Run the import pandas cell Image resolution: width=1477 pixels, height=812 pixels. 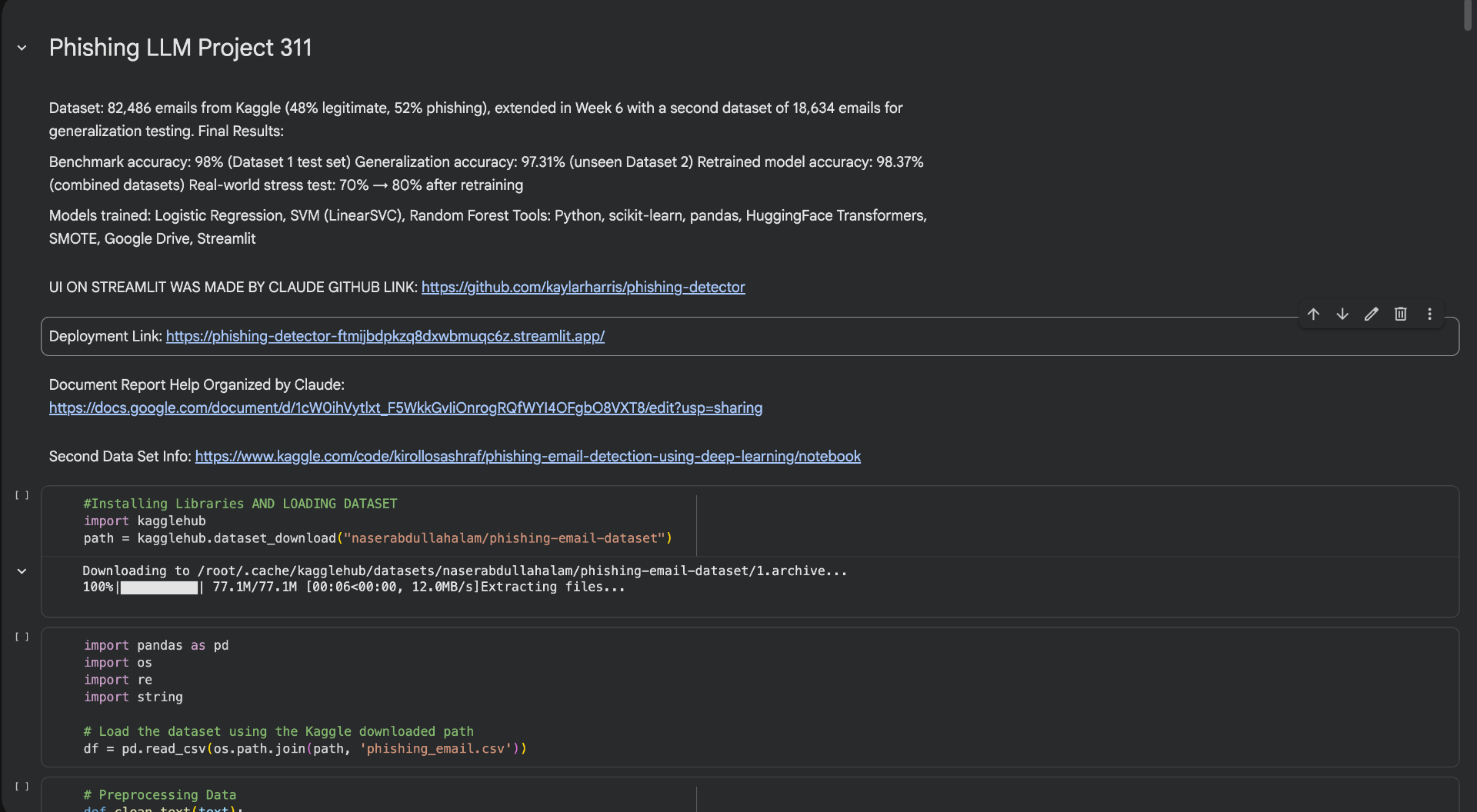click(22, 637)
